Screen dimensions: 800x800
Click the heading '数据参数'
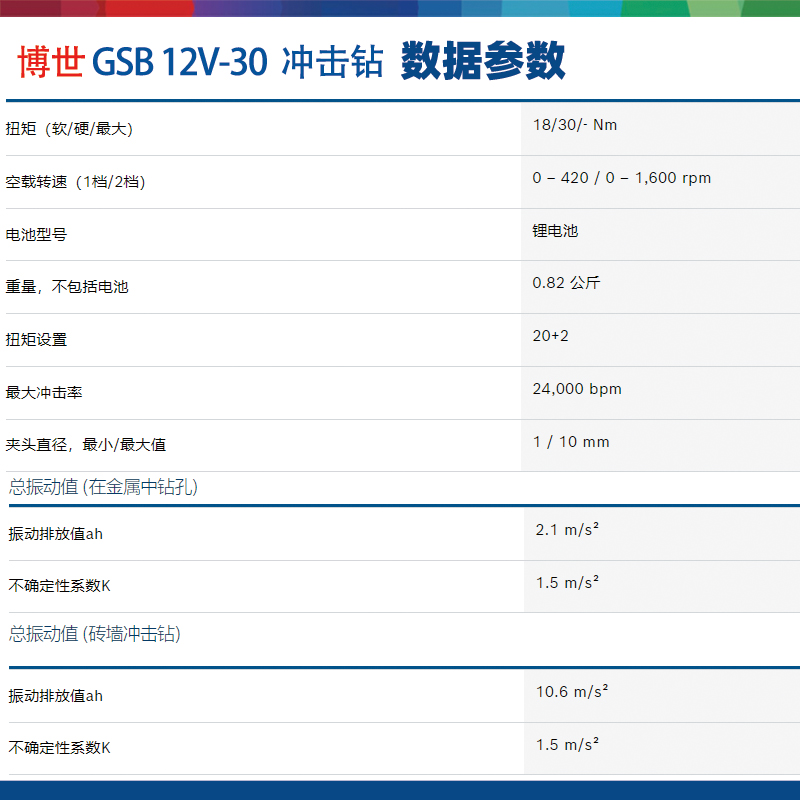tap(483, 61)
